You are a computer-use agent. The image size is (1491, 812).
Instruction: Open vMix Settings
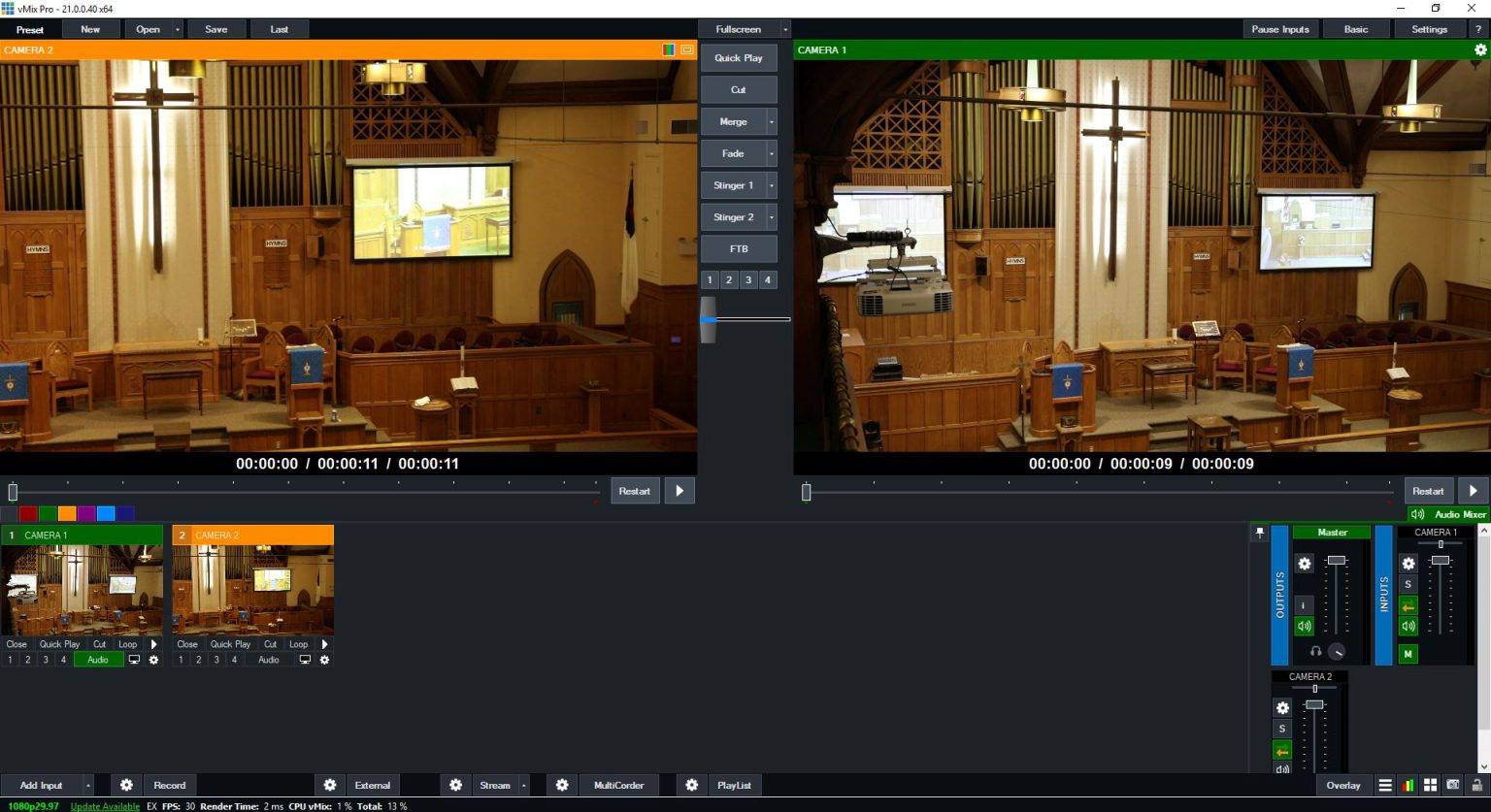click(x=1428, y=28)
